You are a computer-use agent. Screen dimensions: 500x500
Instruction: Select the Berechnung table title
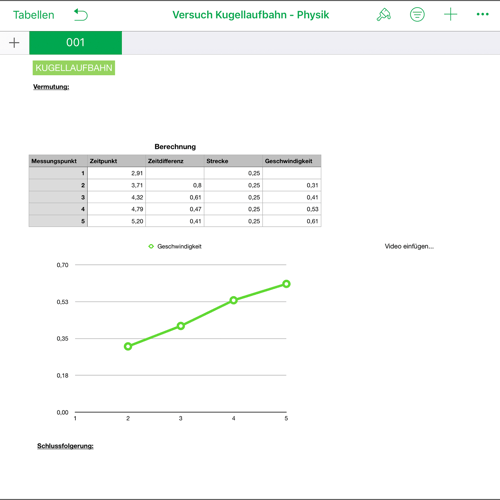[175, 147]
